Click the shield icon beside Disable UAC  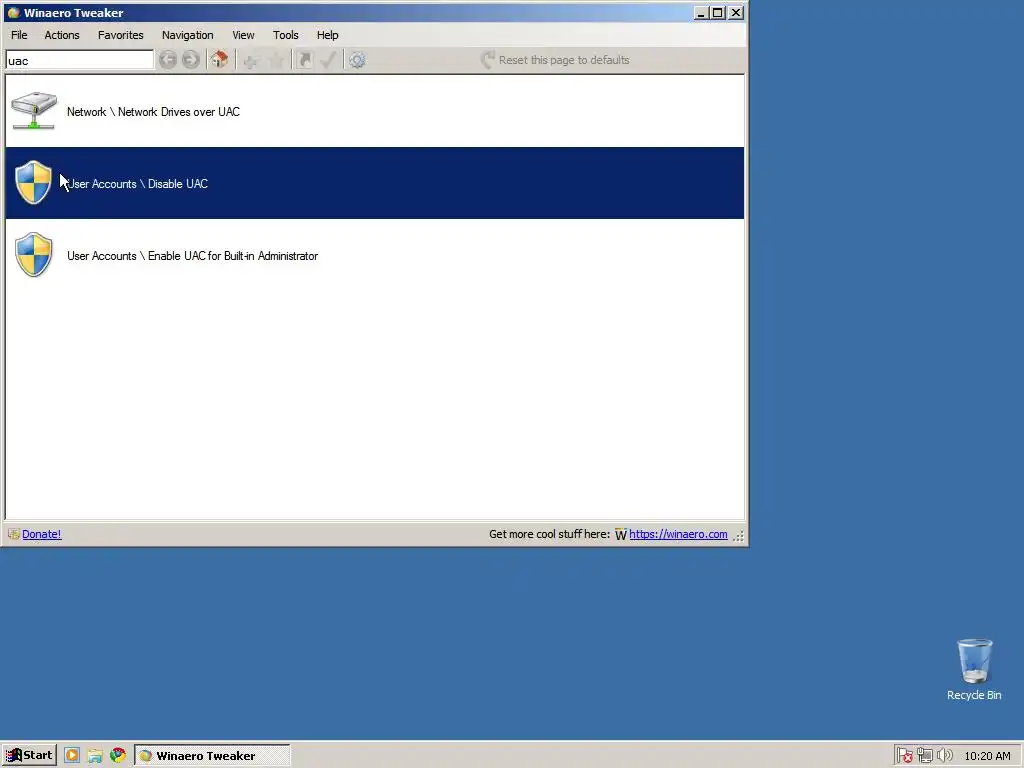tap(33, 183)
